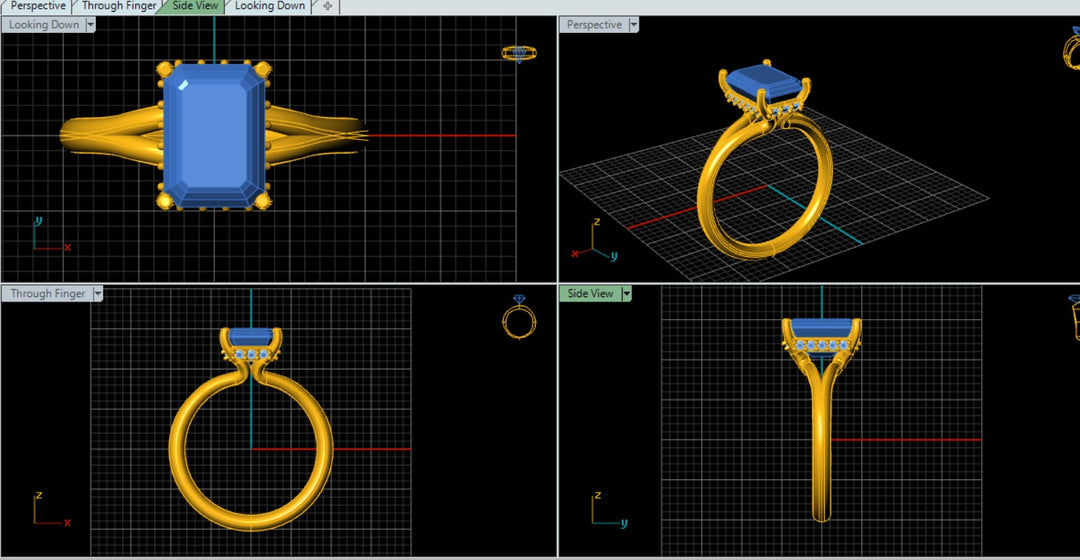Open the Through Finger tab
Viewport: 1080px width, 560px height.
(118, 6)
